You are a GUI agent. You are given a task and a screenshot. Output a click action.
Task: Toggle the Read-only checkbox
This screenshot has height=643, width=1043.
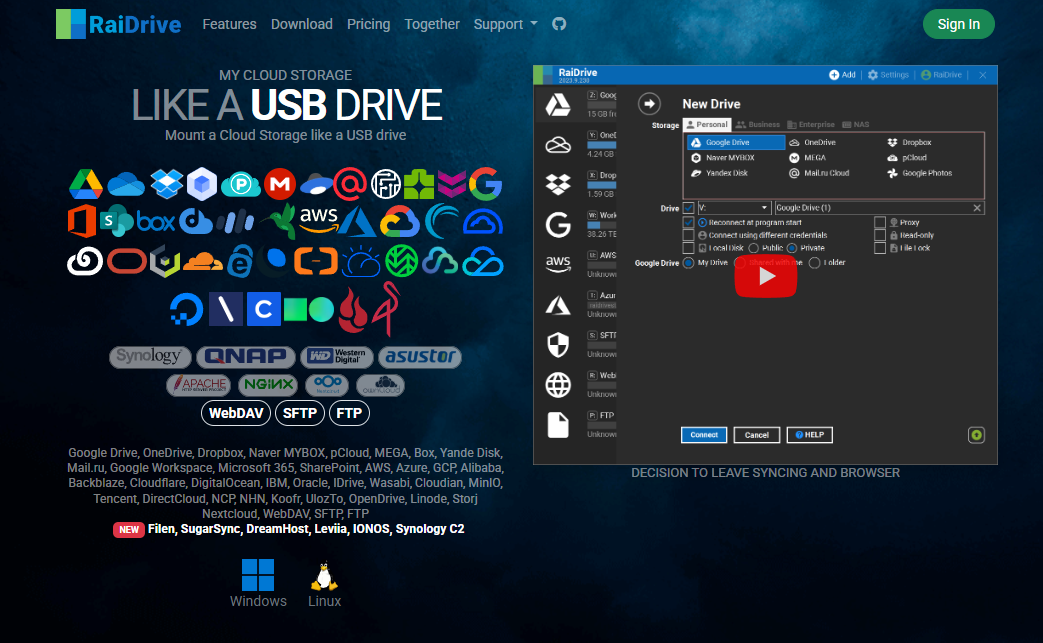(880, 235)
